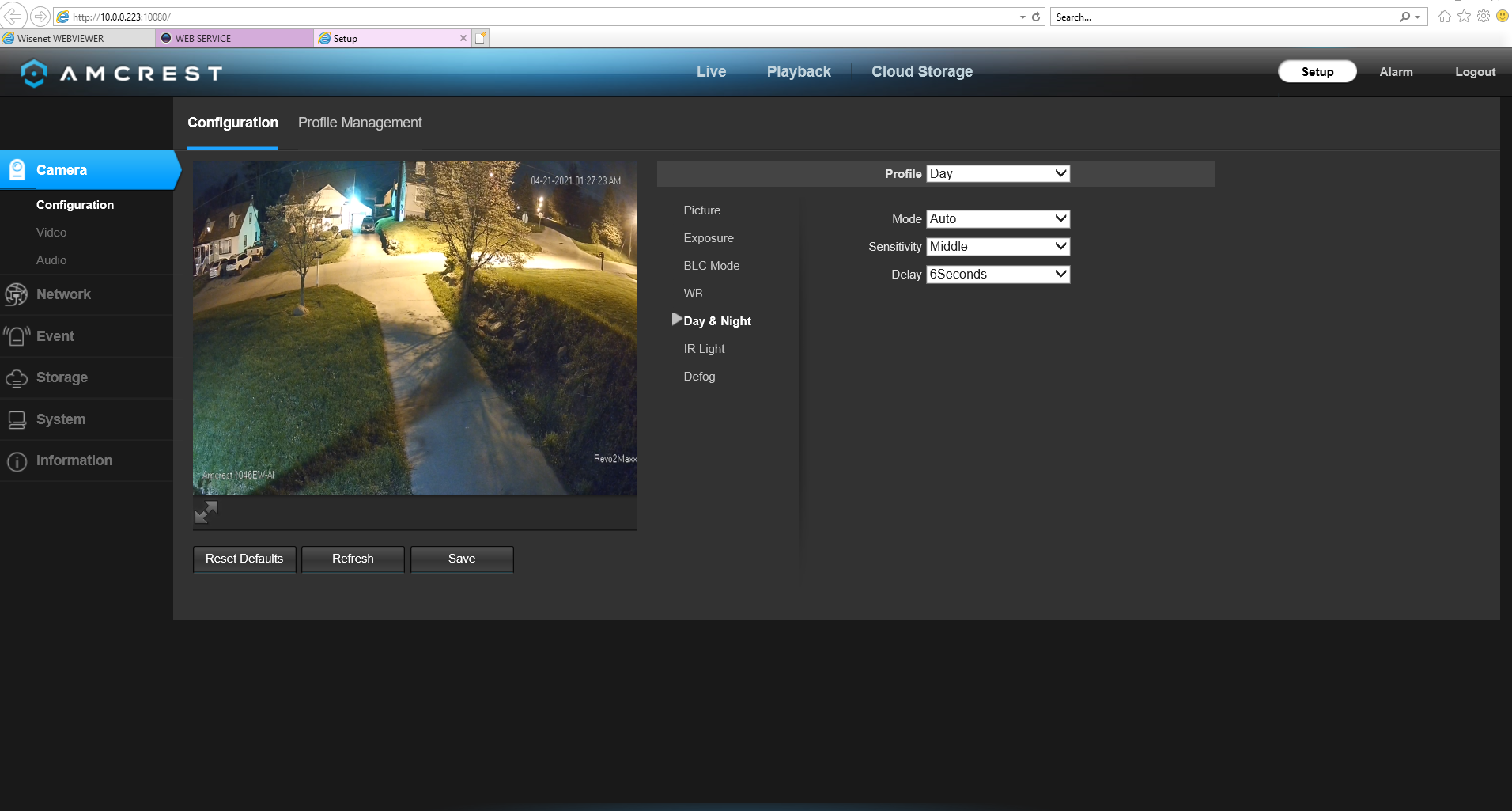
Task: Open the Event alarm icon
Action: (16, 336)
